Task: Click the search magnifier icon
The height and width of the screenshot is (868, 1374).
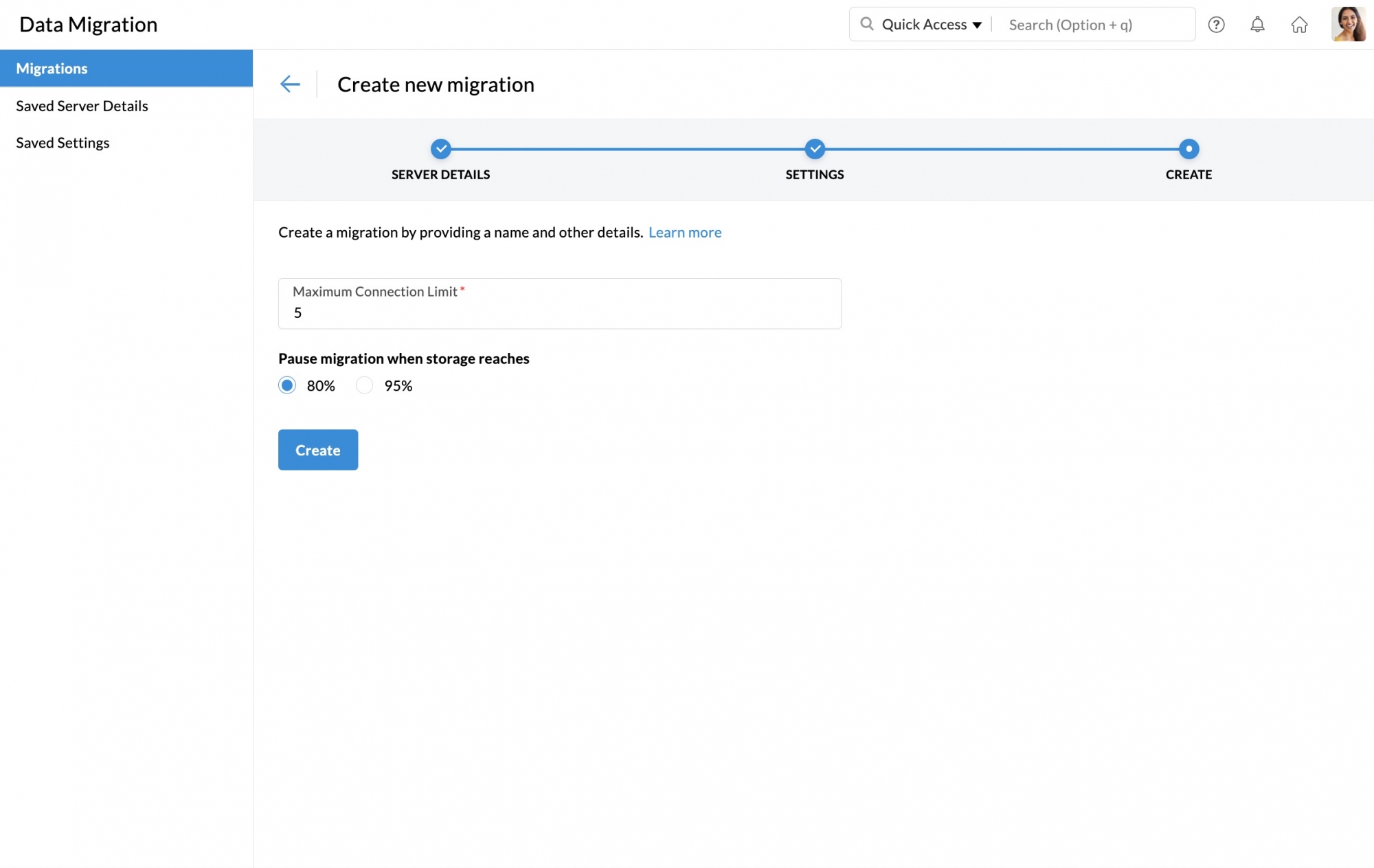Action: click(867, 25)
